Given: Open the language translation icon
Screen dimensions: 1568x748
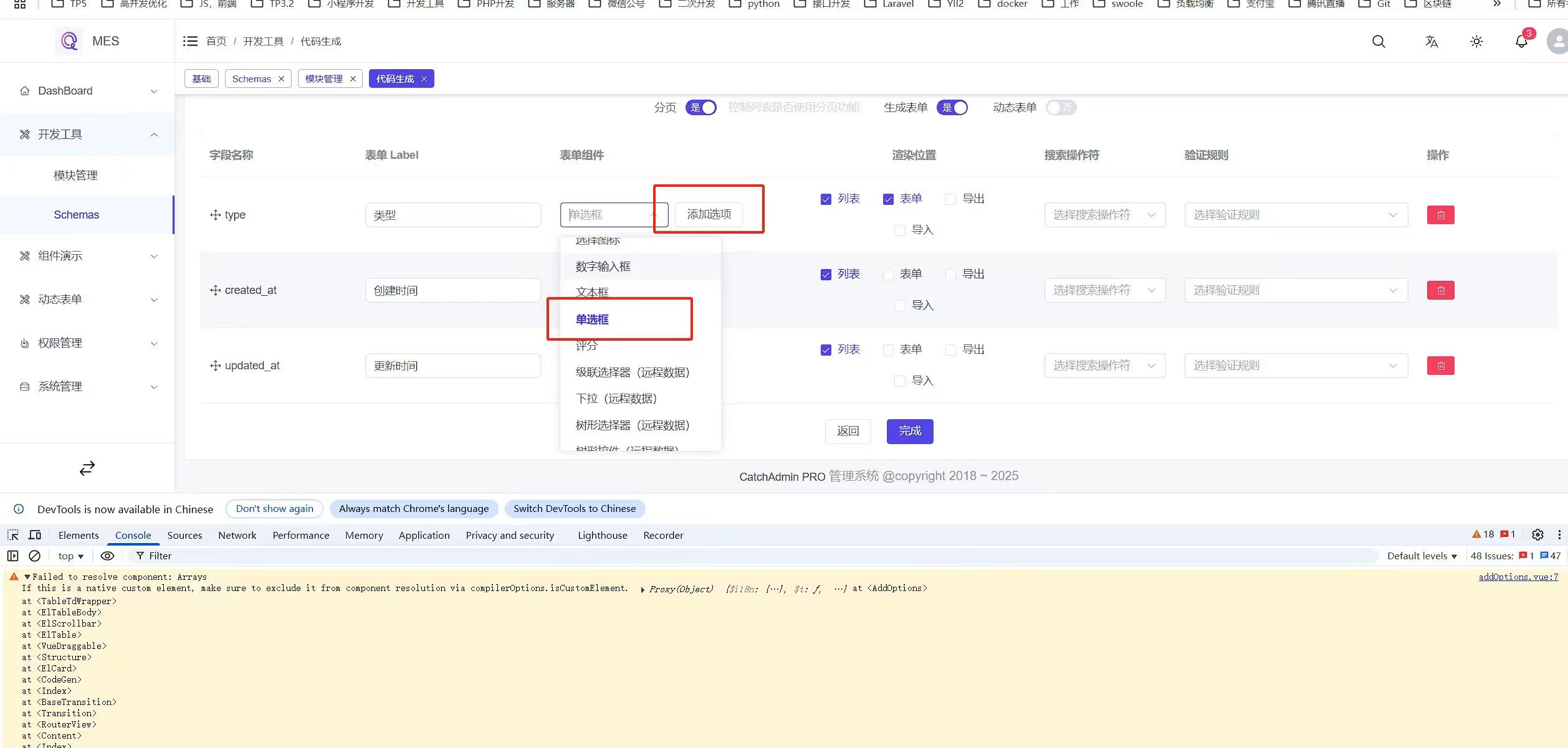Looking at the screenshot, I should [x=1432, y=42].
